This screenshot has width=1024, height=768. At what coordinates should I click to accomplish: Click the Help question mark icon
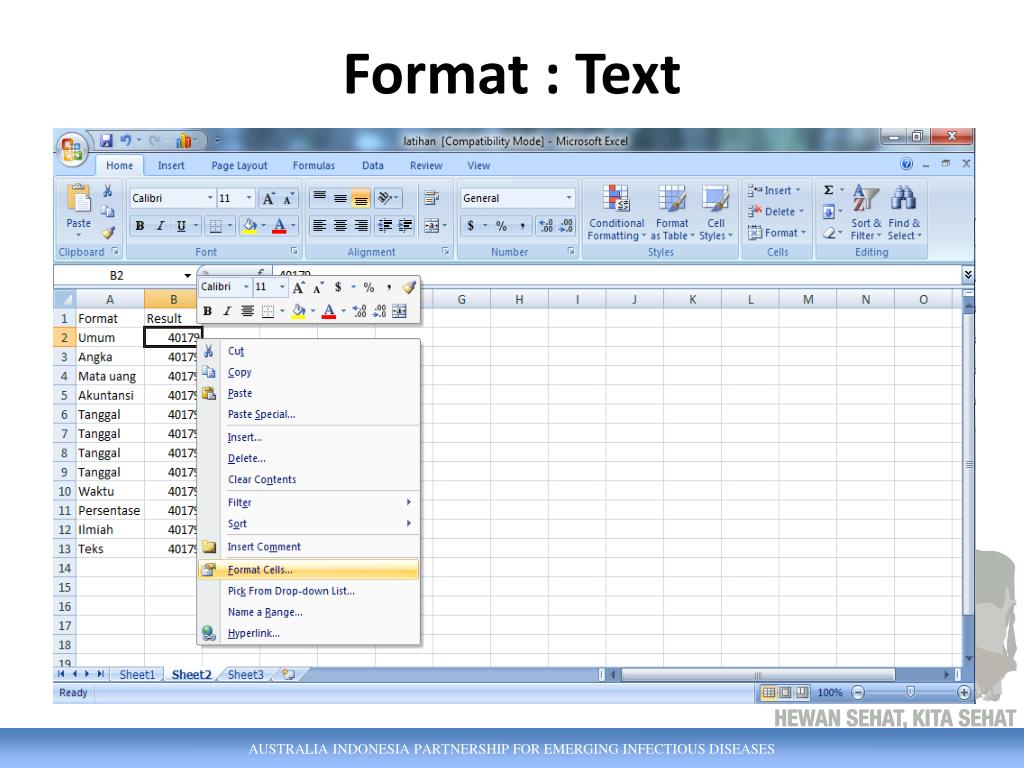(906, 164)
